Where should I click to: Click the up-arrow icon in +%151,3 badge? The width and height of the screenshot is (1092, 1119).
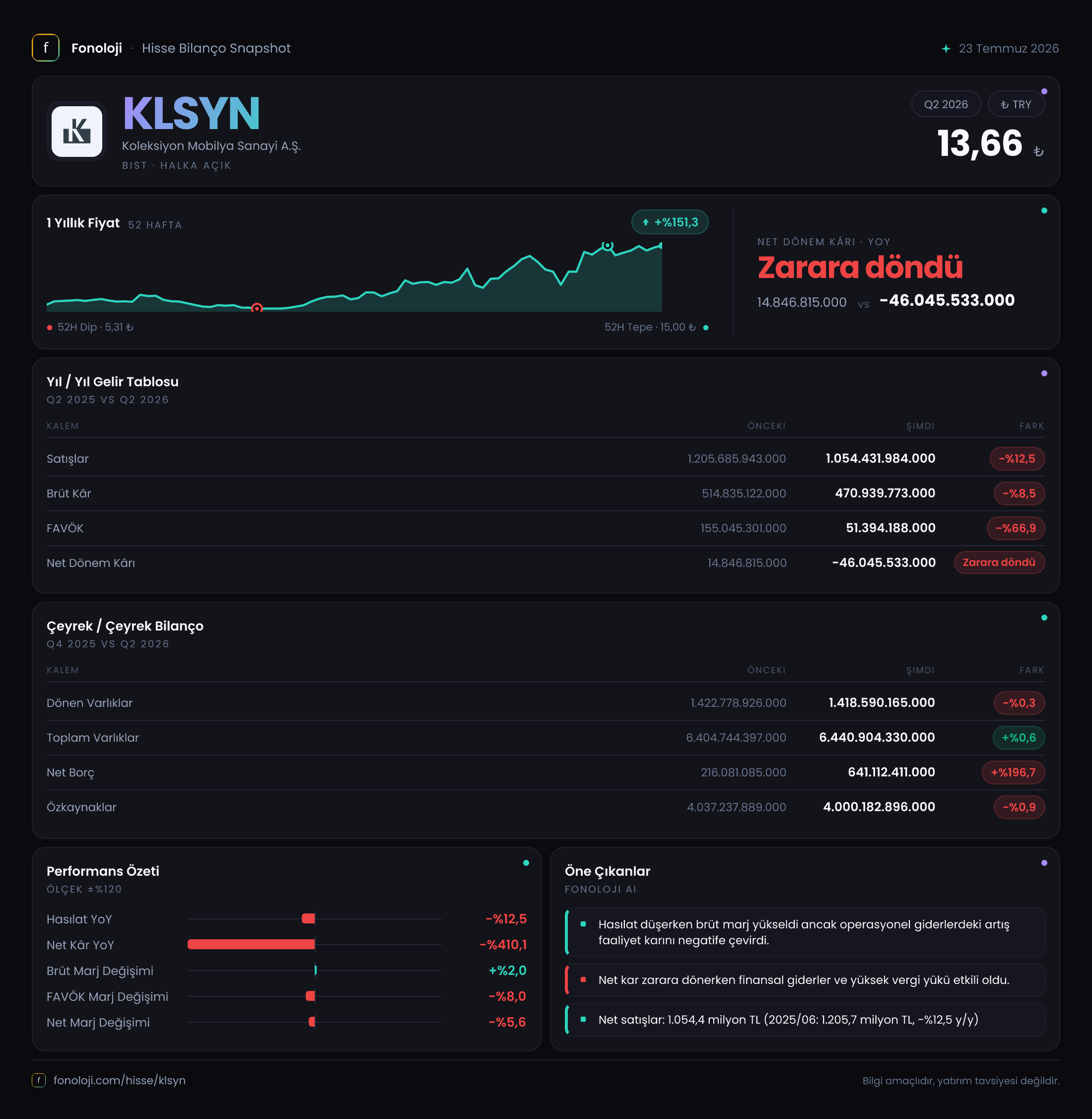(x=645, y=222)
